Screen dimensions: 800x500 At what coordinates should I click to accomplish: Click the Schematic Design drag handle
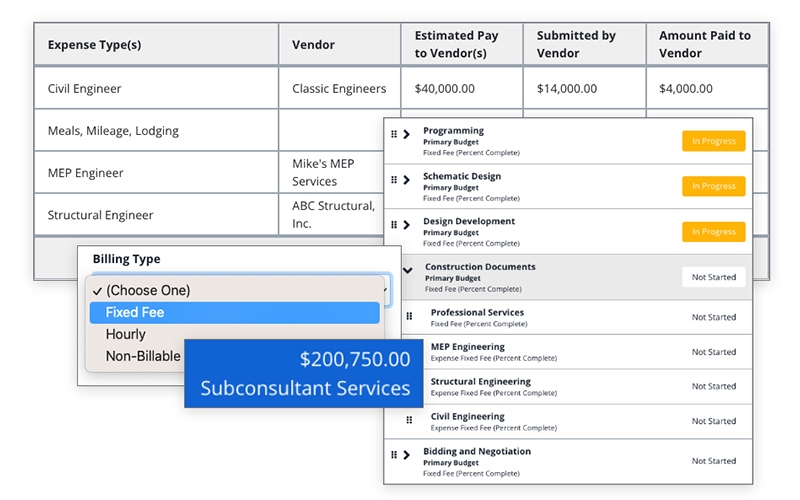tap(394, 180)
